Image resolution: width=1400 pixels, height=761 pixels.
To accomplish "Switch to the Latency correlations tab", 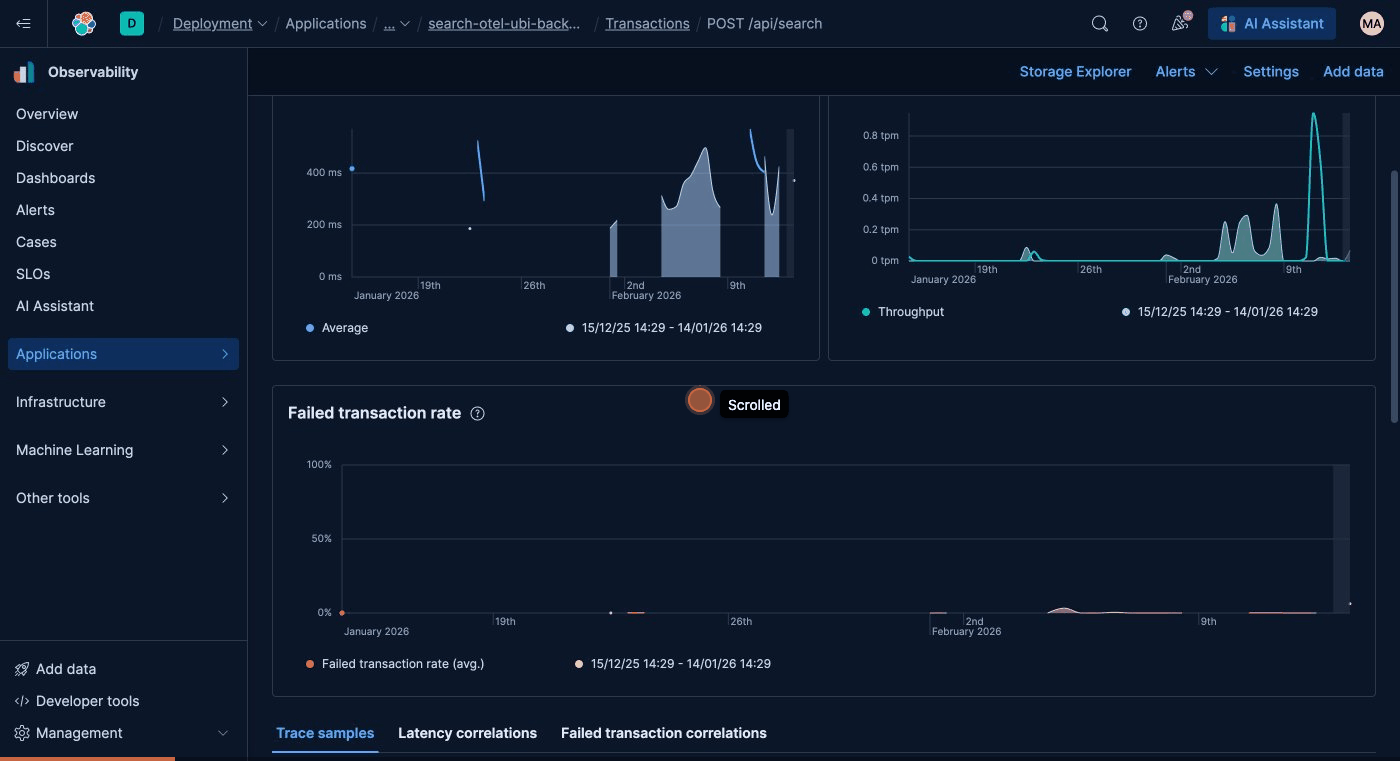I will coord(467,733).
